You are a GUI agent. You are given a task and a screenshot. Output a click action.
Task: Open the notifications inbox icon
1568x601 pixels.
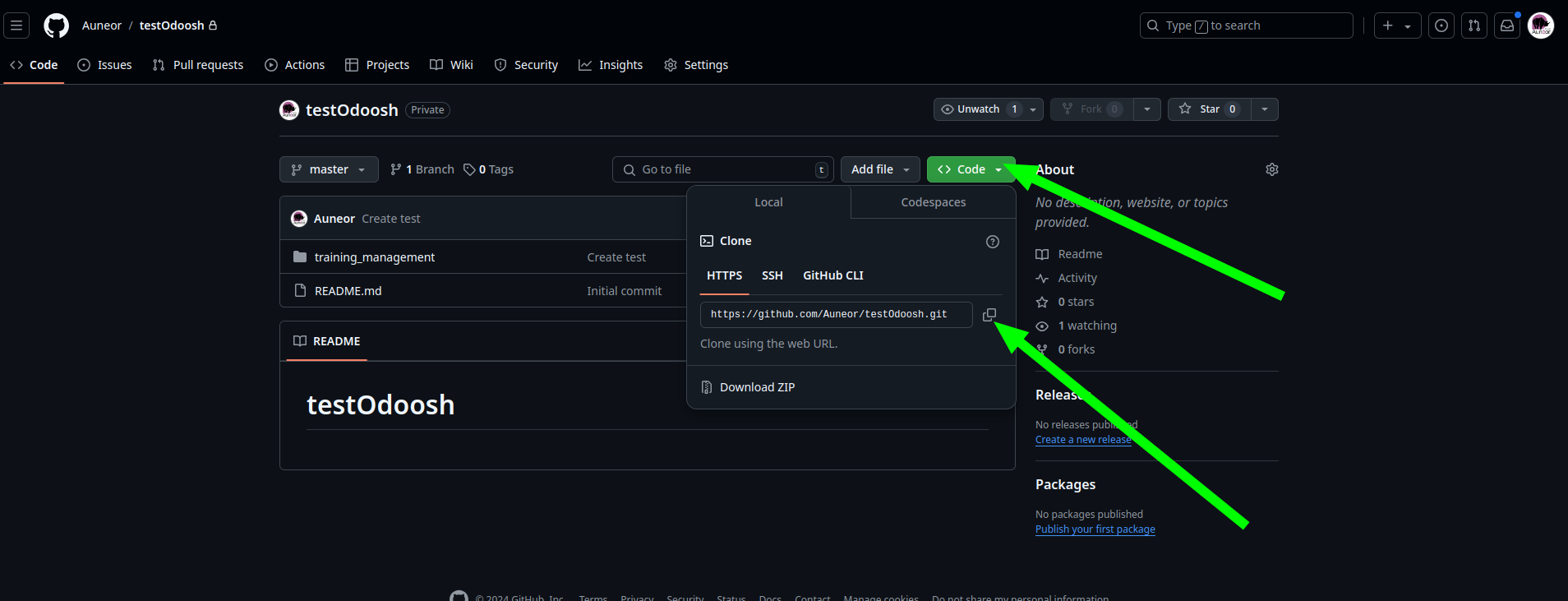[1506, 25]
